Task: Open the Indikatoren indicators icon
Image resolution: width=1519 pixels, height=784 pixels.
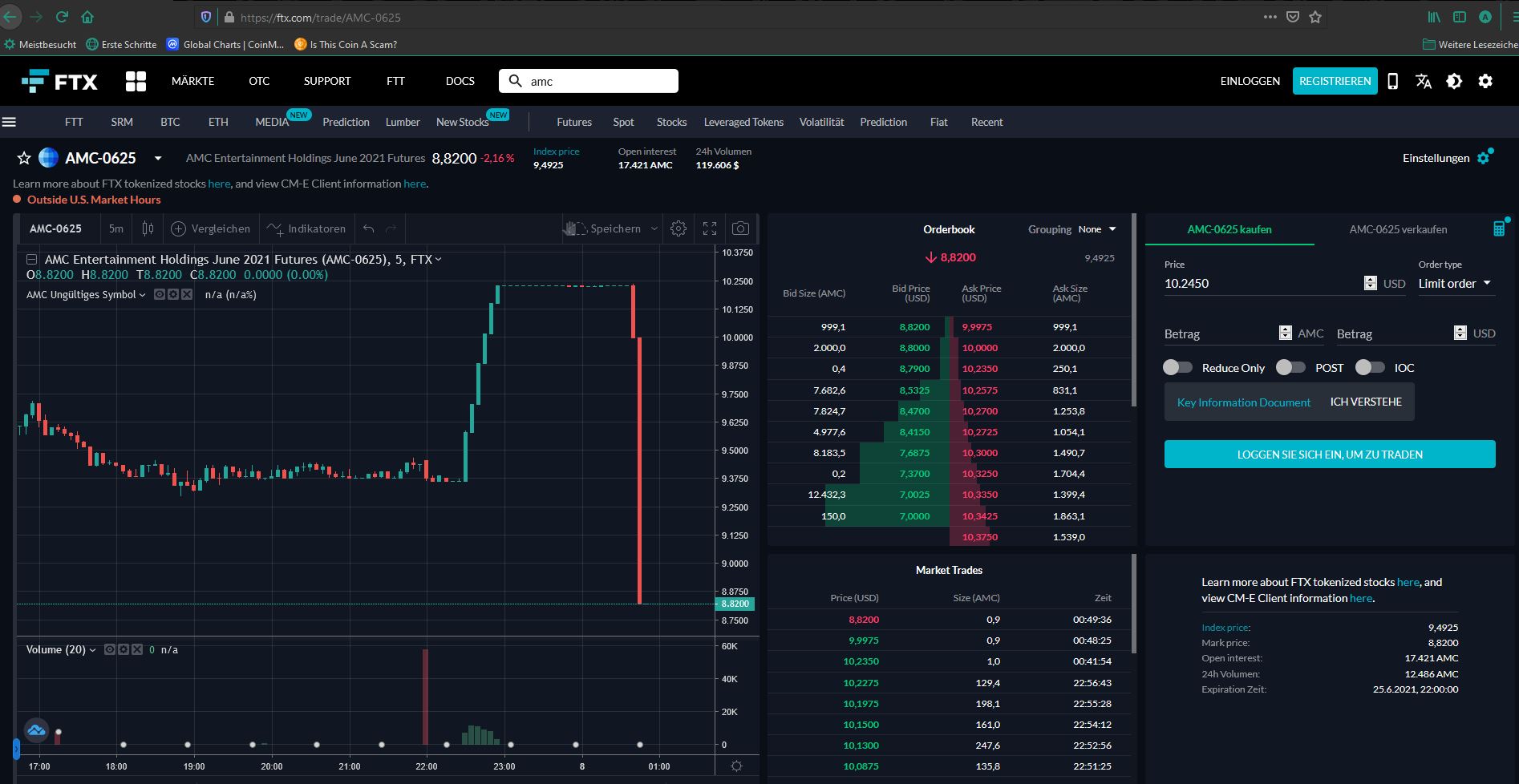Action: pos(275,229)
